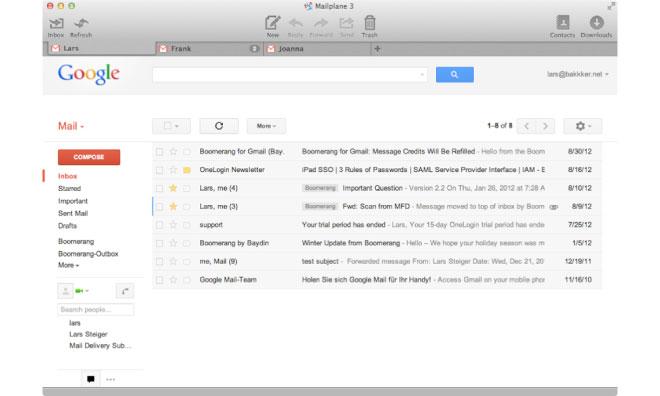The width and height of the screenshot is (660, 396).
Task: Star the support message
Action: click(173, 225)
